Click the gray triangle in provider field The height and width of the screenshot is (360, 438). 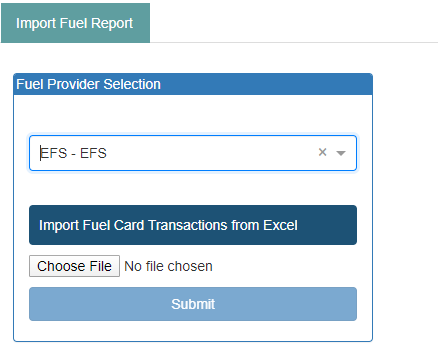click(x=341, y=153)
